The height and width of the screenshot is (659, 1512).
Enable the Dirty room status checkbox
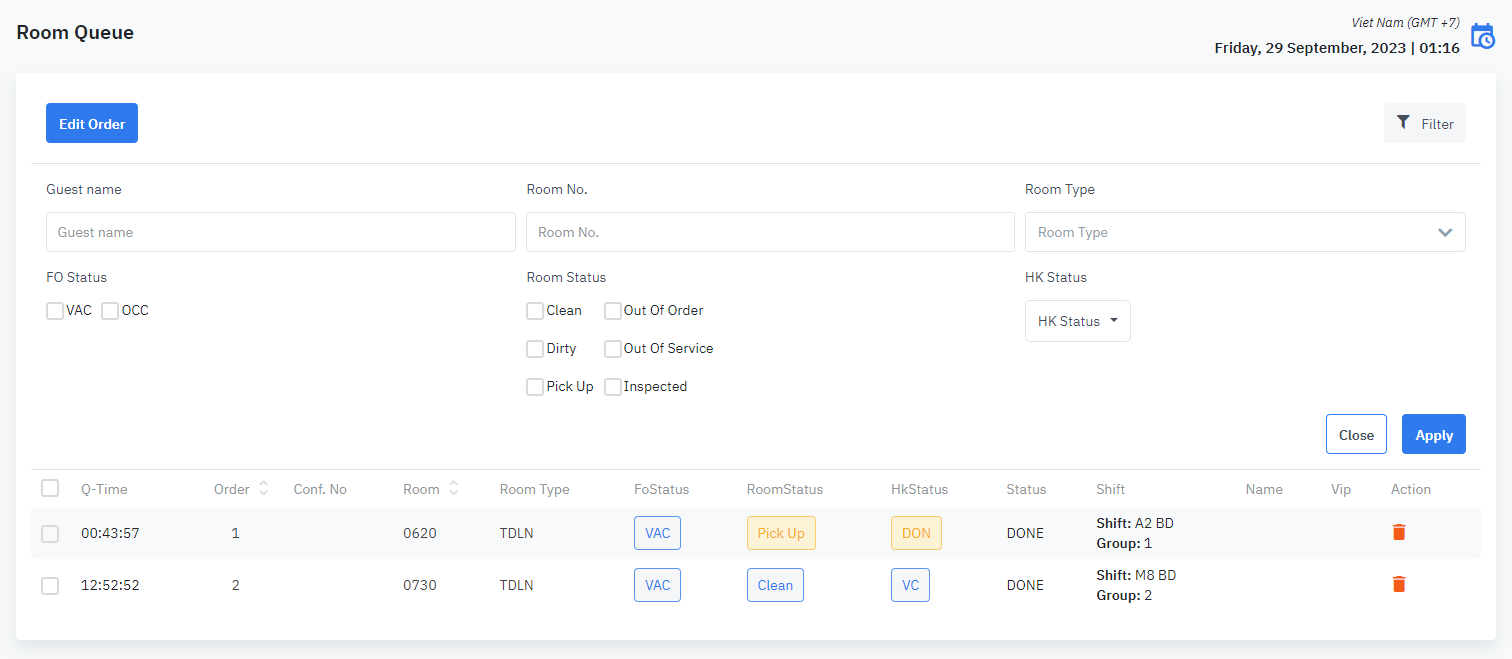tap(535, 349)
